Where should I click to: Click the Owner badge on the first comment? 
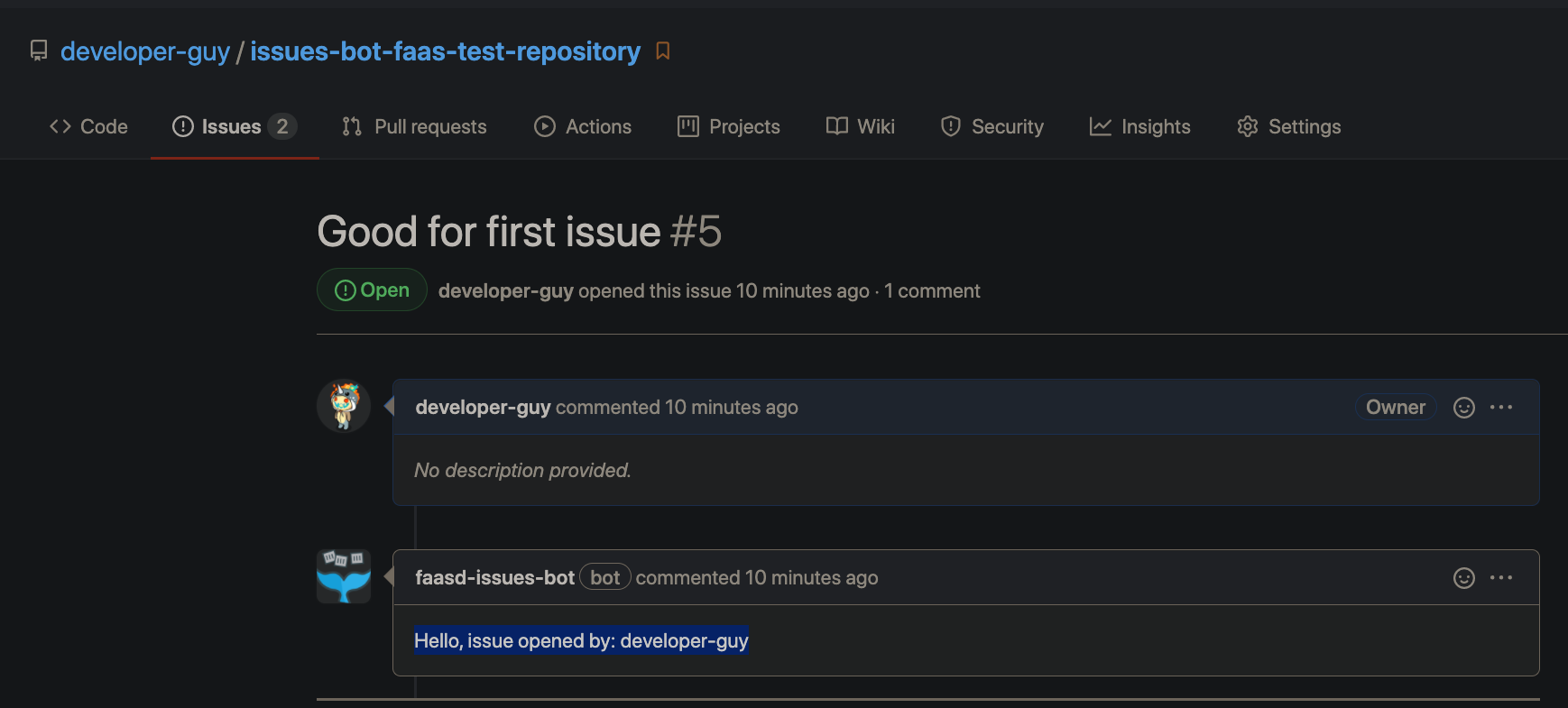(x=1396, y=407)
